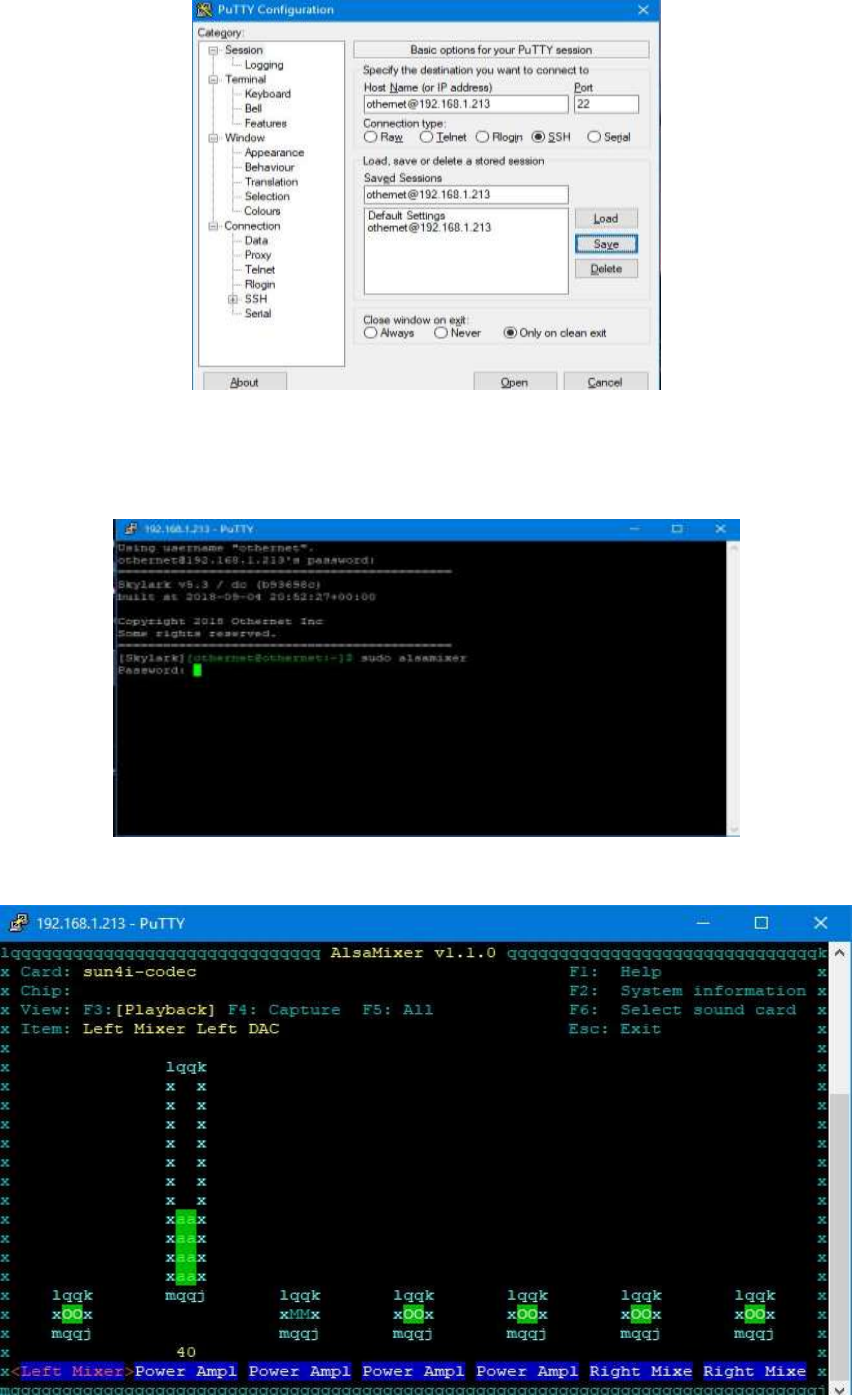Image resolution: width=852 pixels, height=1395 pixels.
Task: Click the Cancel button
Action: (x=605, y=382)
